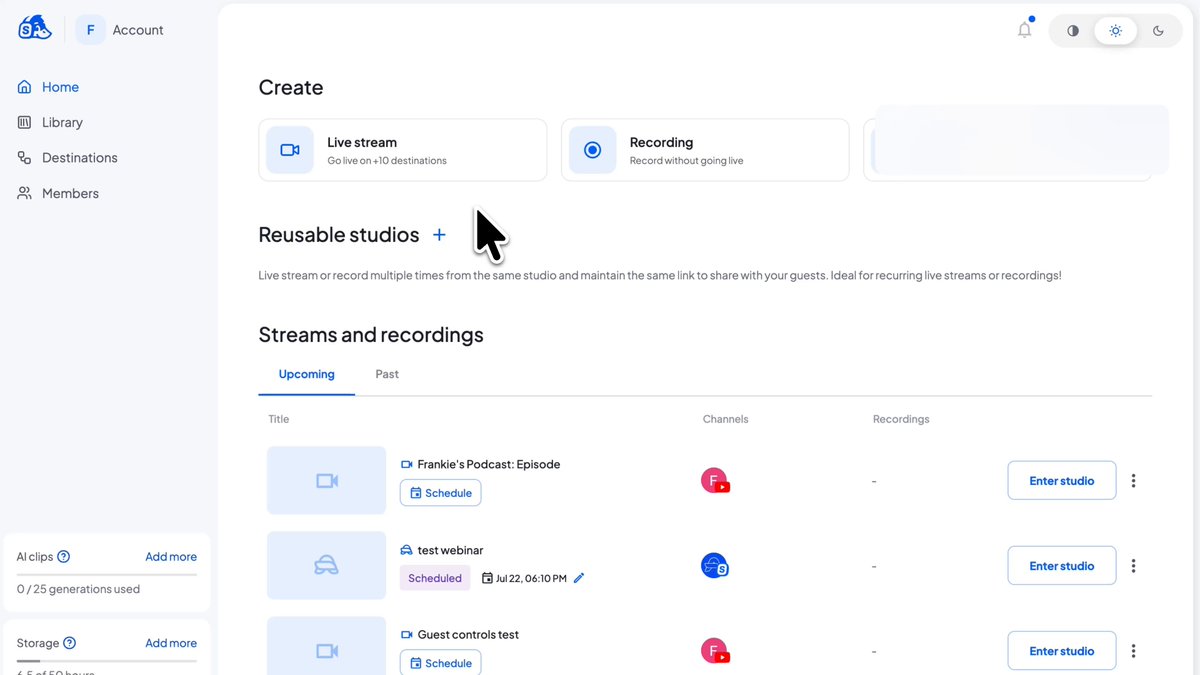The height and width of the screenshot is (675, 1200).
Task: Click the Channels column header
Action: tap(726, 419)
